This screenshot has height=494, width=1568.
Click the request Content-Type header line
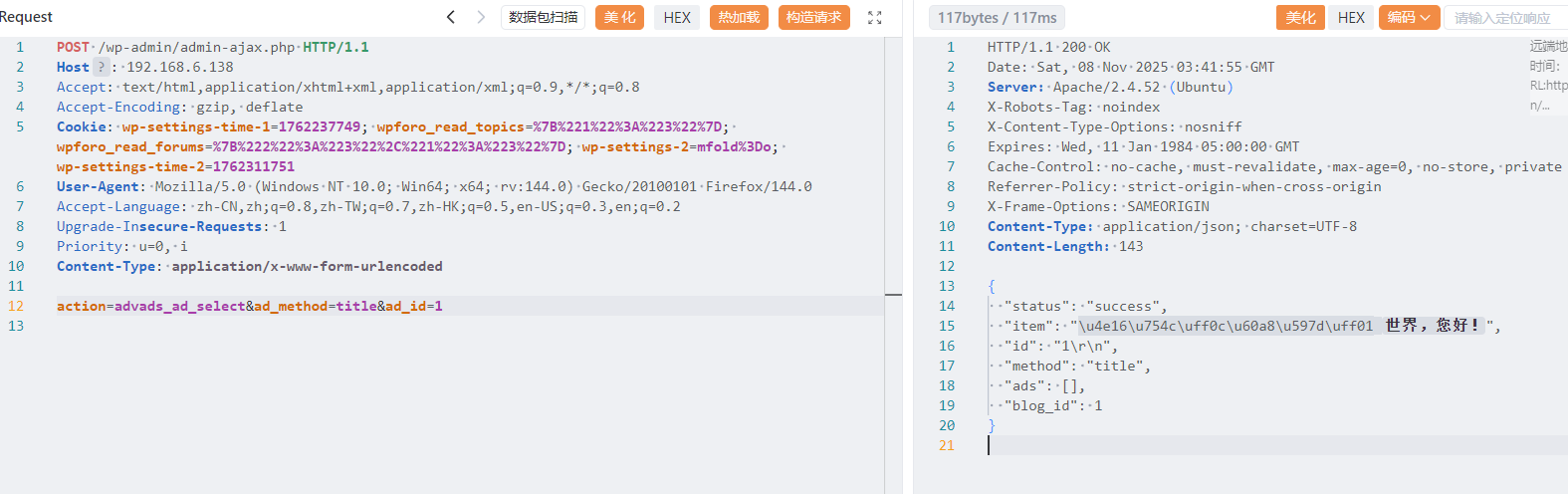point(249,266)
